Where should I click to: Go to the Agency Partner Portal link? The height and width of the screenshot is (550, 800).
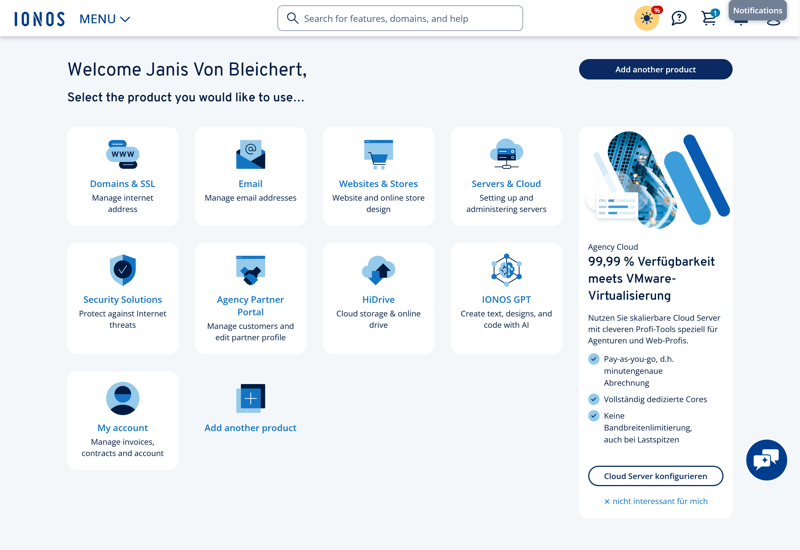[x=250, y=305]
